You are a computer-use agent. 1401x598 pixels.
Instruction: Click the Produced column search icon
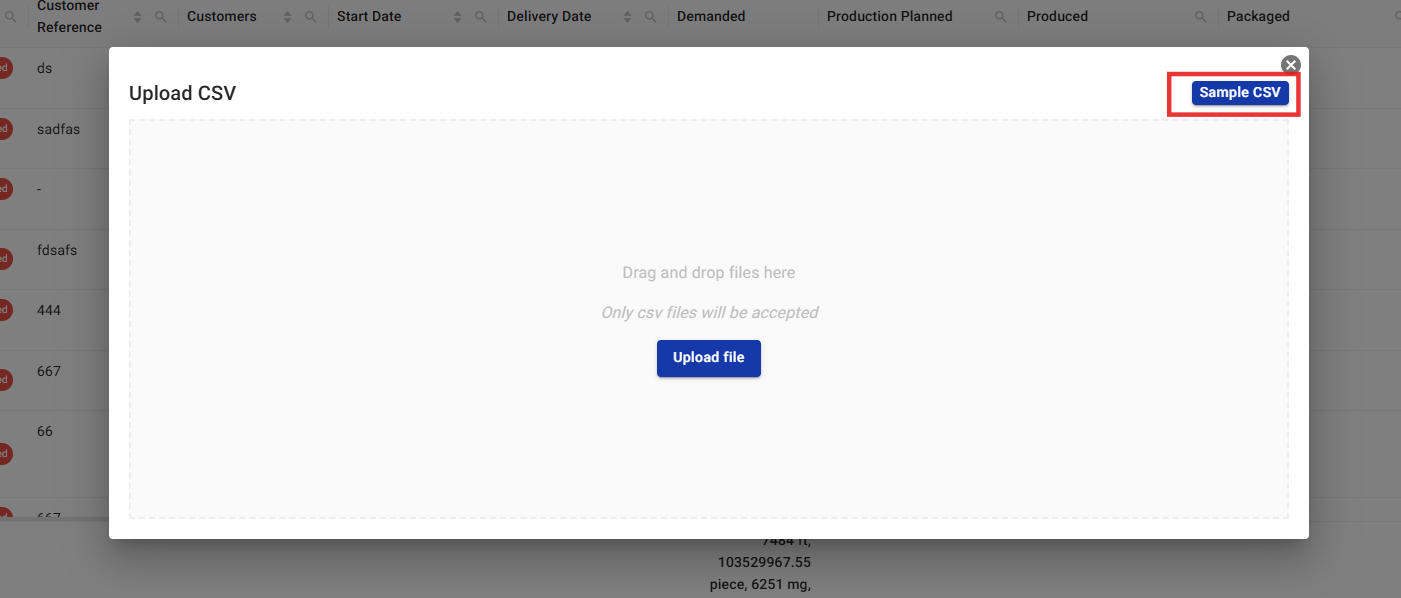1200,17
